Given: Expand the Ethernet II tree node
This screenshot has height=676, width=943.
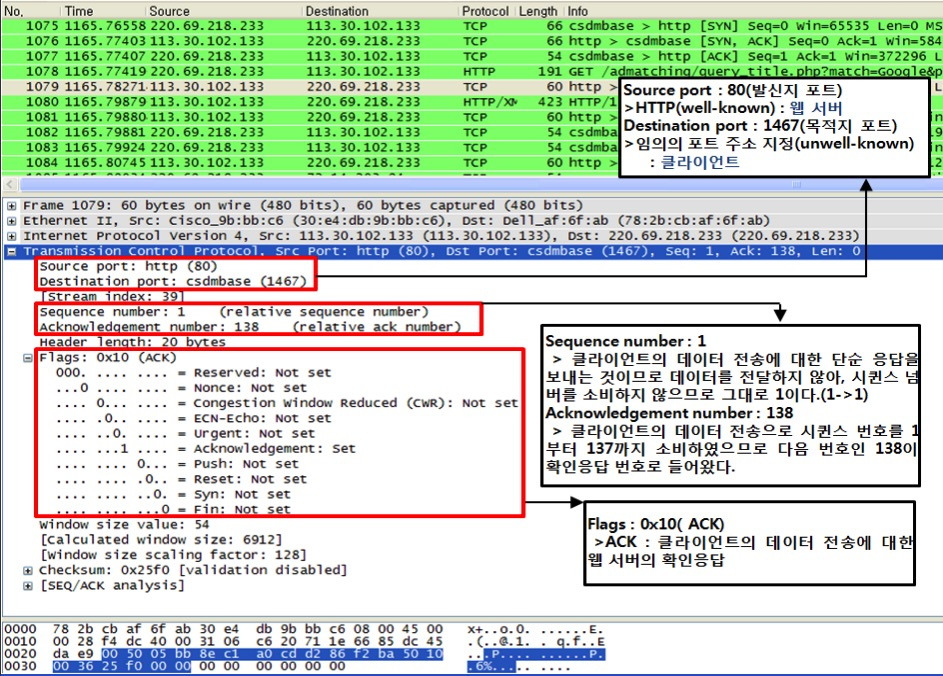Looking at the screenshot, I should click(11, 221).
